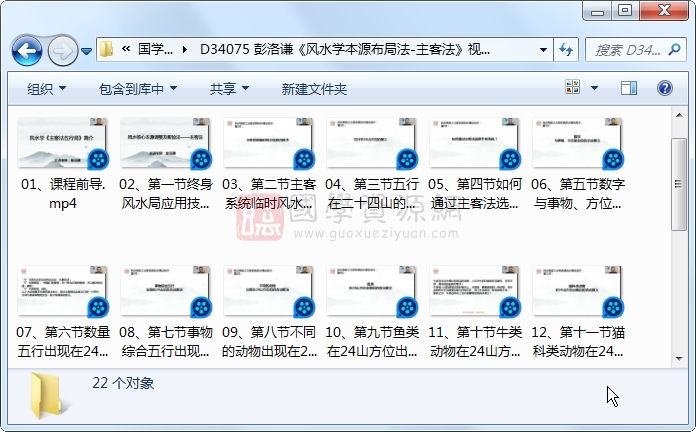Click file name text 01、课程前导.mp4
The height and width of the screenshot is (432, 696).
(x=63, y=193)
